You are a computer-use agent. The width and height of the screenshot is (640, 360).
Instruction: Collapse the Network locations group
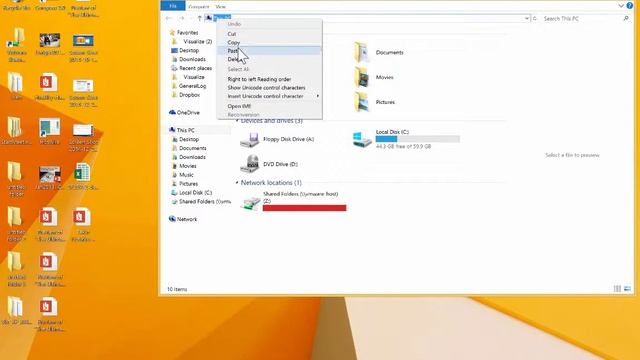pyautogui.click(x=237, y=183)
